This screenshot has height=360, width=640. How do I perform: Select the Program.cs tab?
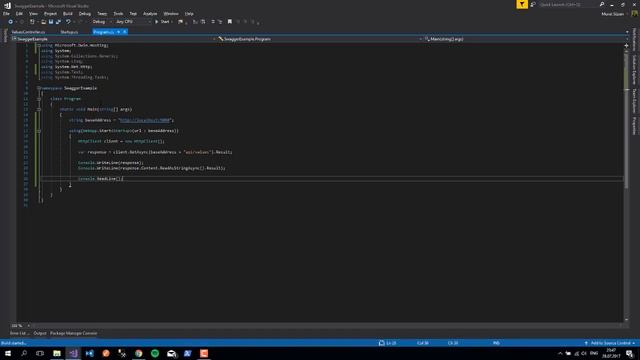103,32
